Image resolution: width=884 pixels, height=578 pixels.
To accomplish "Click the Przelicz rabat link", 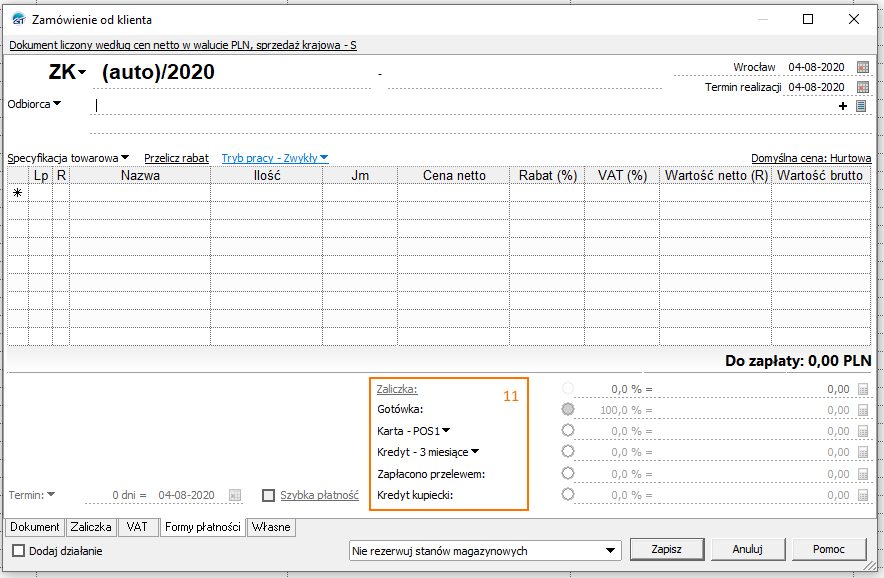I will tap(176, 158).
